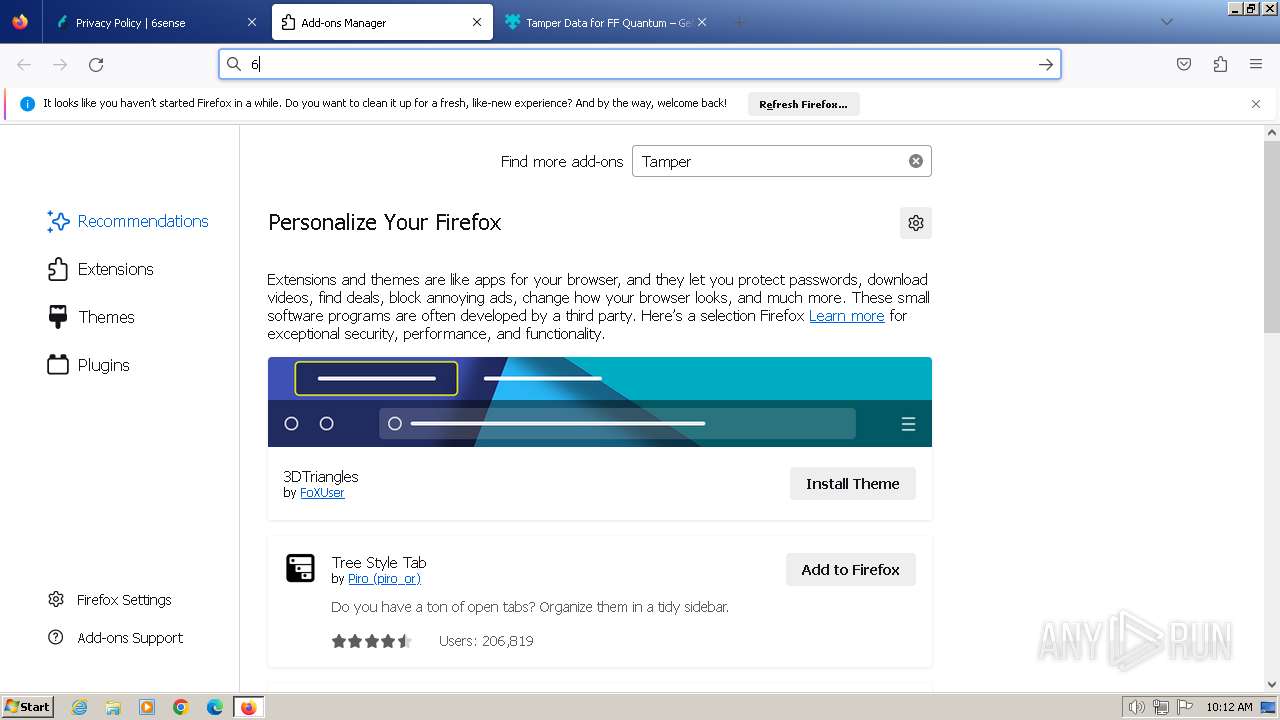Open a new tab with plus button
Viewport: 1280px width, 720px height.
(x=739, y=22)
